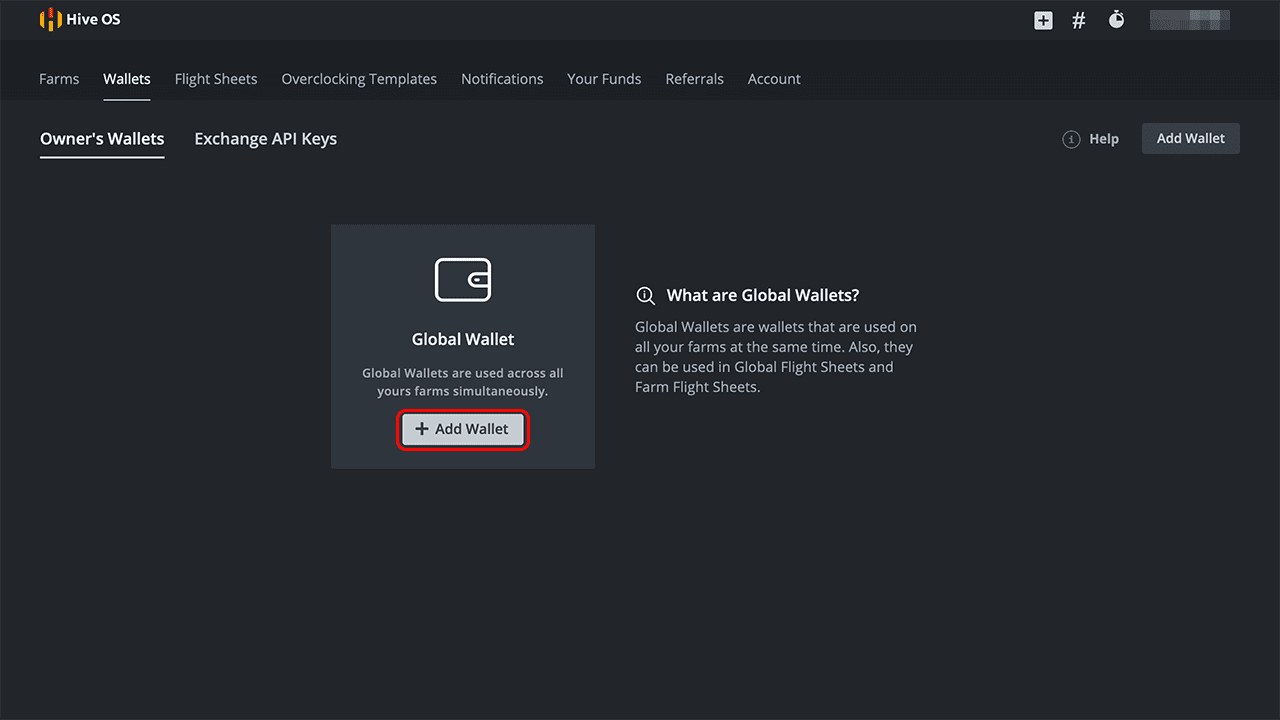Click the highlighted + Add Wallet button
Screen dimensions: 1280x720
[x=462, y=429]
